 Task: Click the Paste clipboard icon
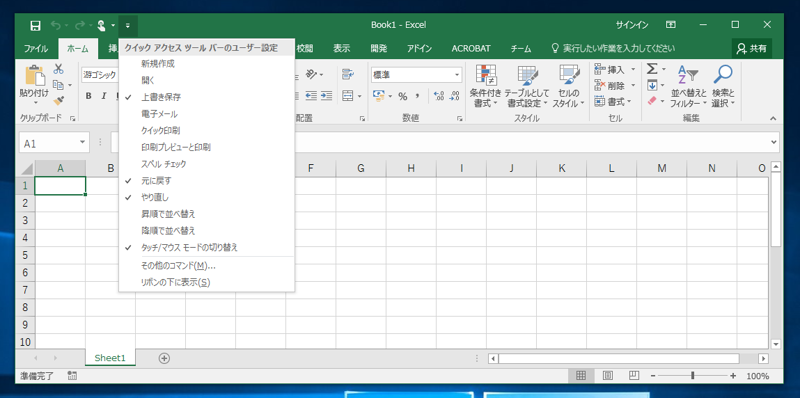(x=35, y=75)
